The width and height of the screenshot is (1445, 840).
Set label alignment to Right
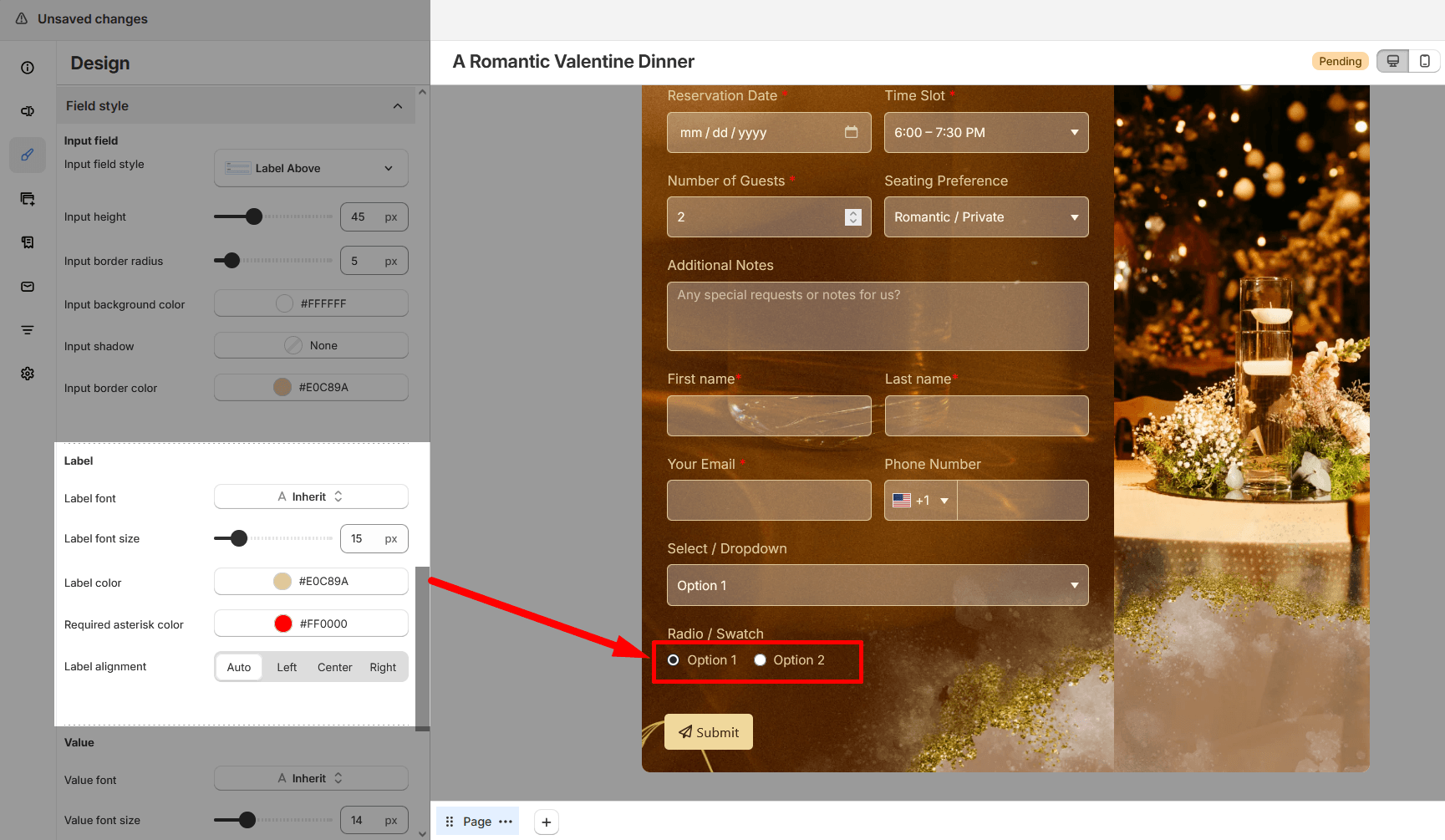pos(383,667)
